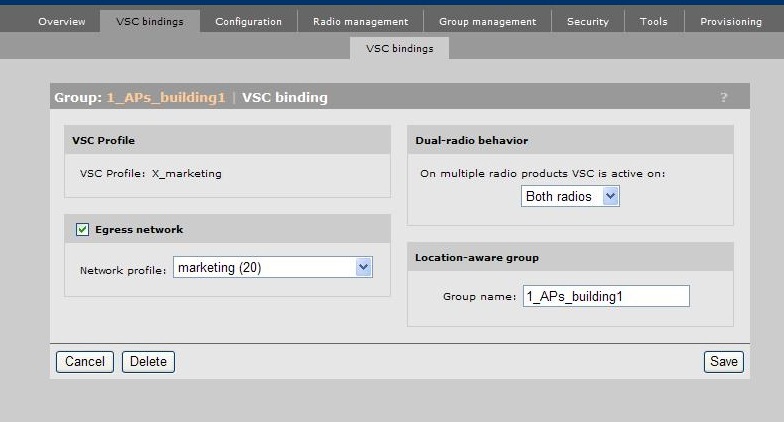The height and width of the screenshot is (422, 784).
Task: Go to the Provisioning tab
Action: pyautogui.click(x=730, y=21)
